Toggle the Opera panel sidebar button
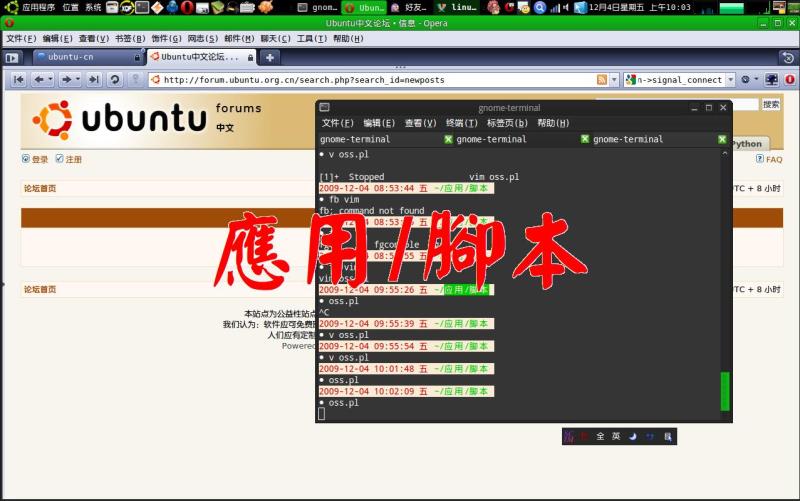 pos(12,58)
